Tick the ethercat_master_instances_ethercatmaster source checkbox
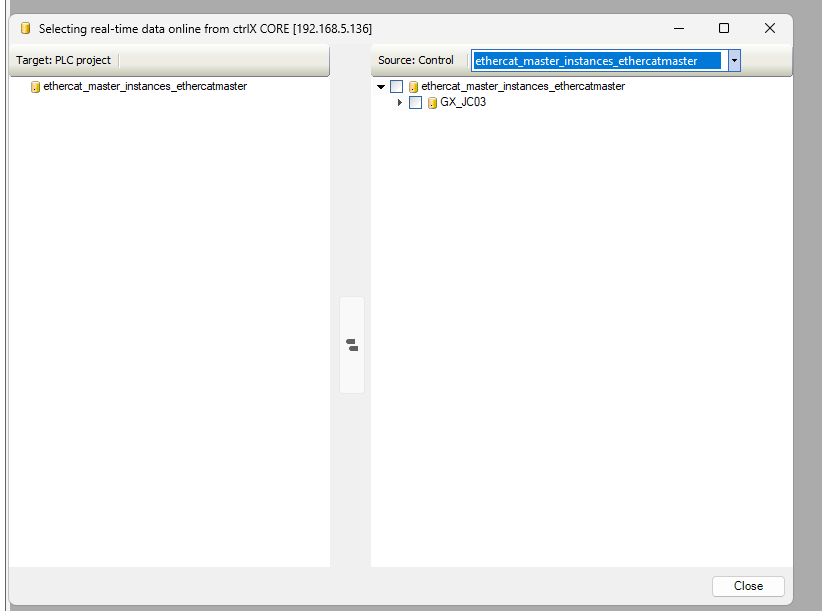 point(397,86)
